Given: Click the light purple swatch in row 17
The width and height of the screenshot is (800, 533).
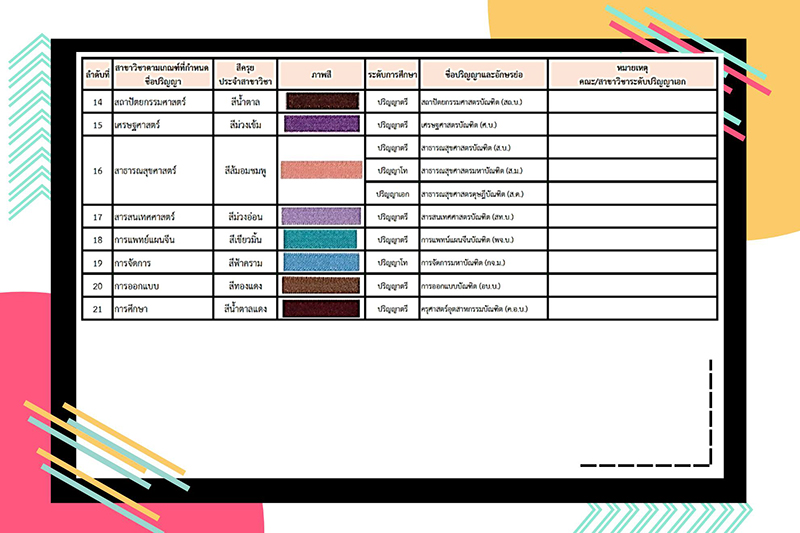Looking at the screenshot, I should coord(322,216).
